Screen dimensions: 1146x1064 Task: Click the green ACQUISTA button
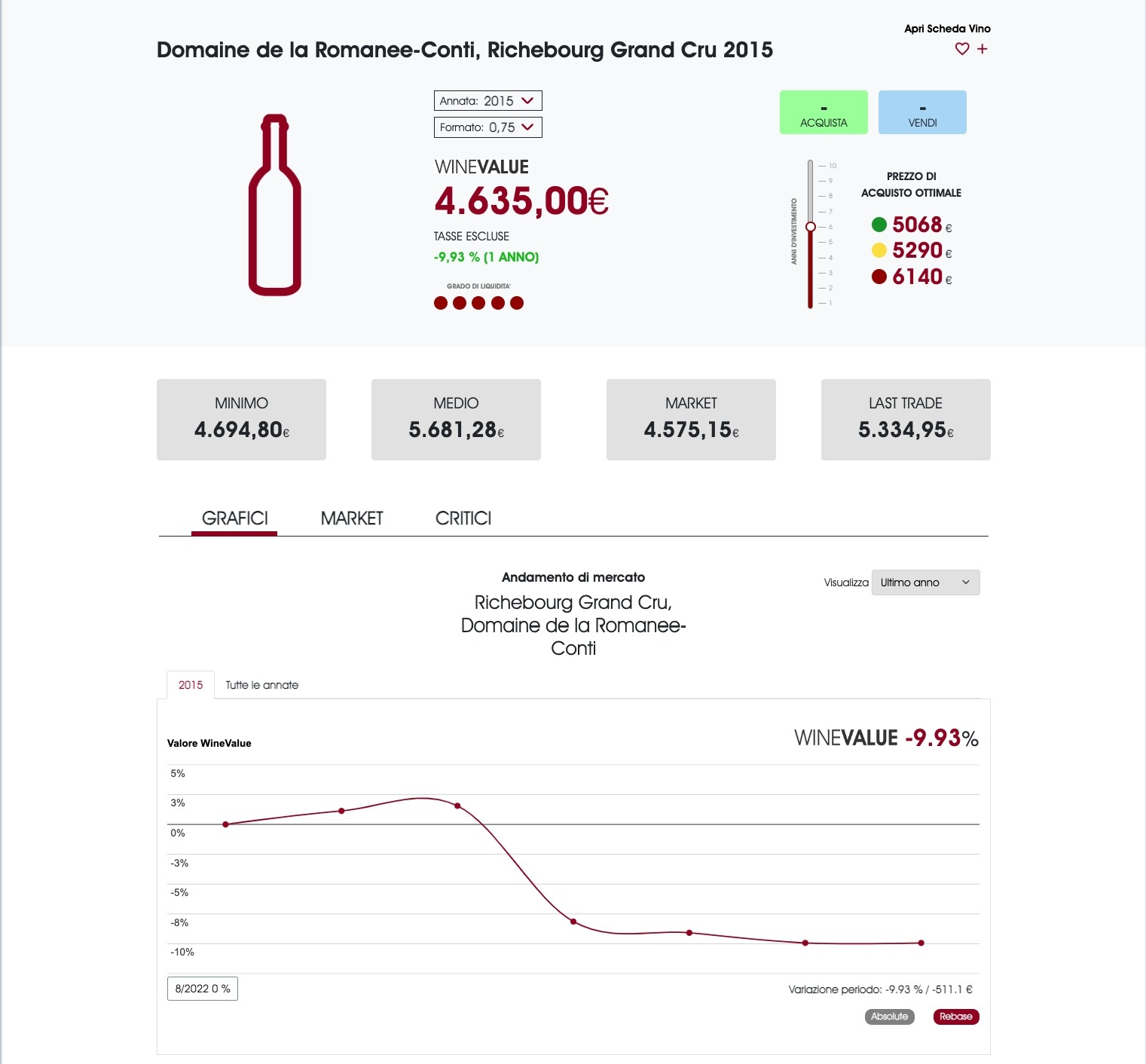(x=824, y=112)
